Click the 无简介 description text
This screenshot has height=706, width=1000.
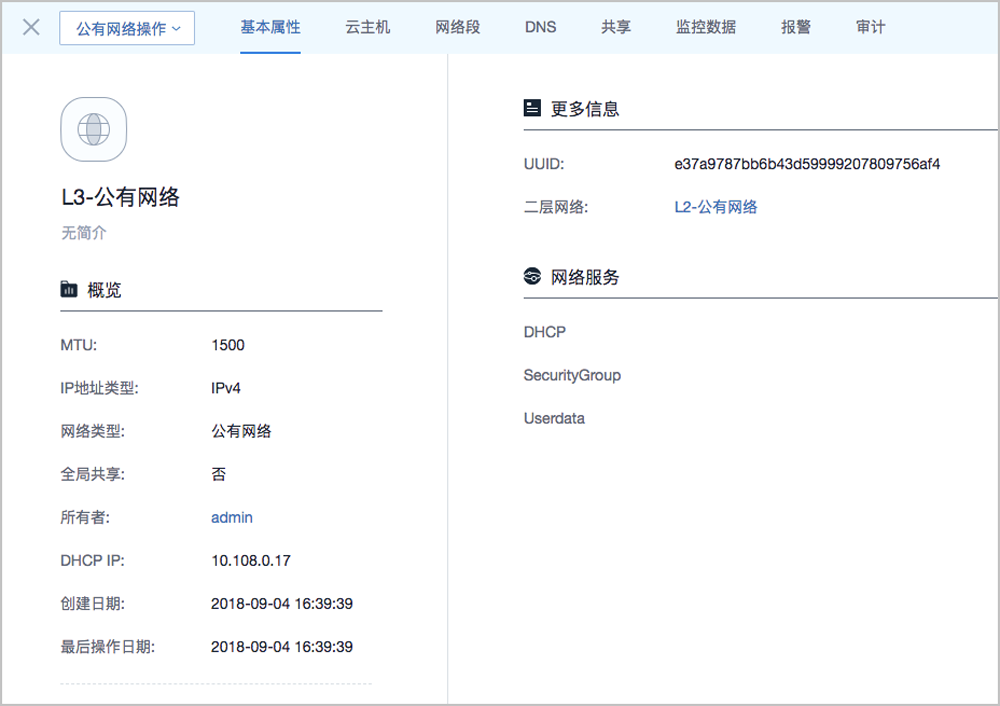[x=83, y=233]
